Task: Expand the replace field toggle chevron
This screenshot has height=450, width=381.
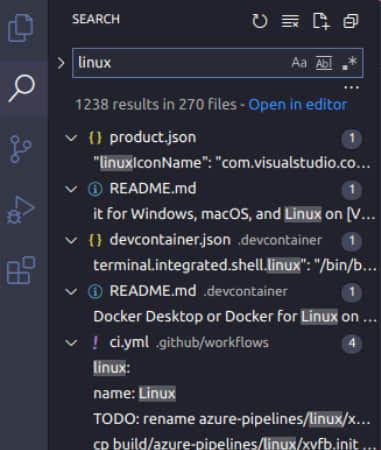Action: [61, 63]
